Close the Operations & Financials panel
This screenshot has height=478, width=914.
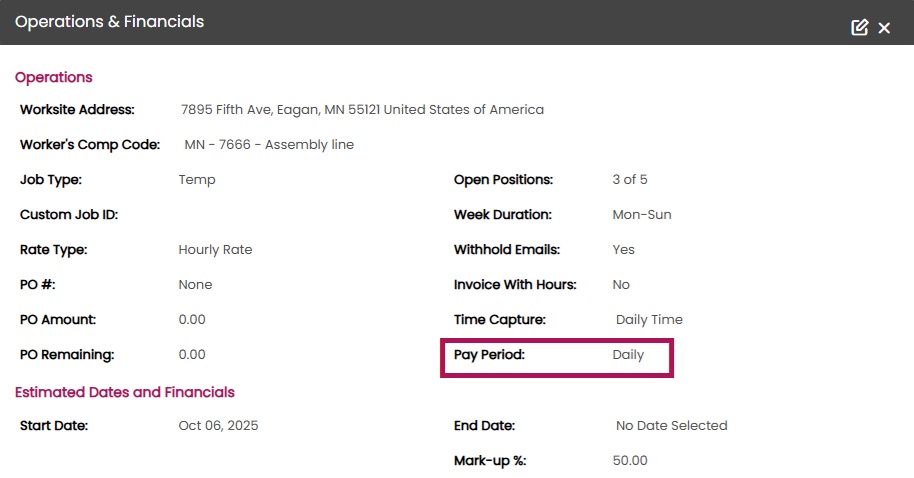(884, 28)
